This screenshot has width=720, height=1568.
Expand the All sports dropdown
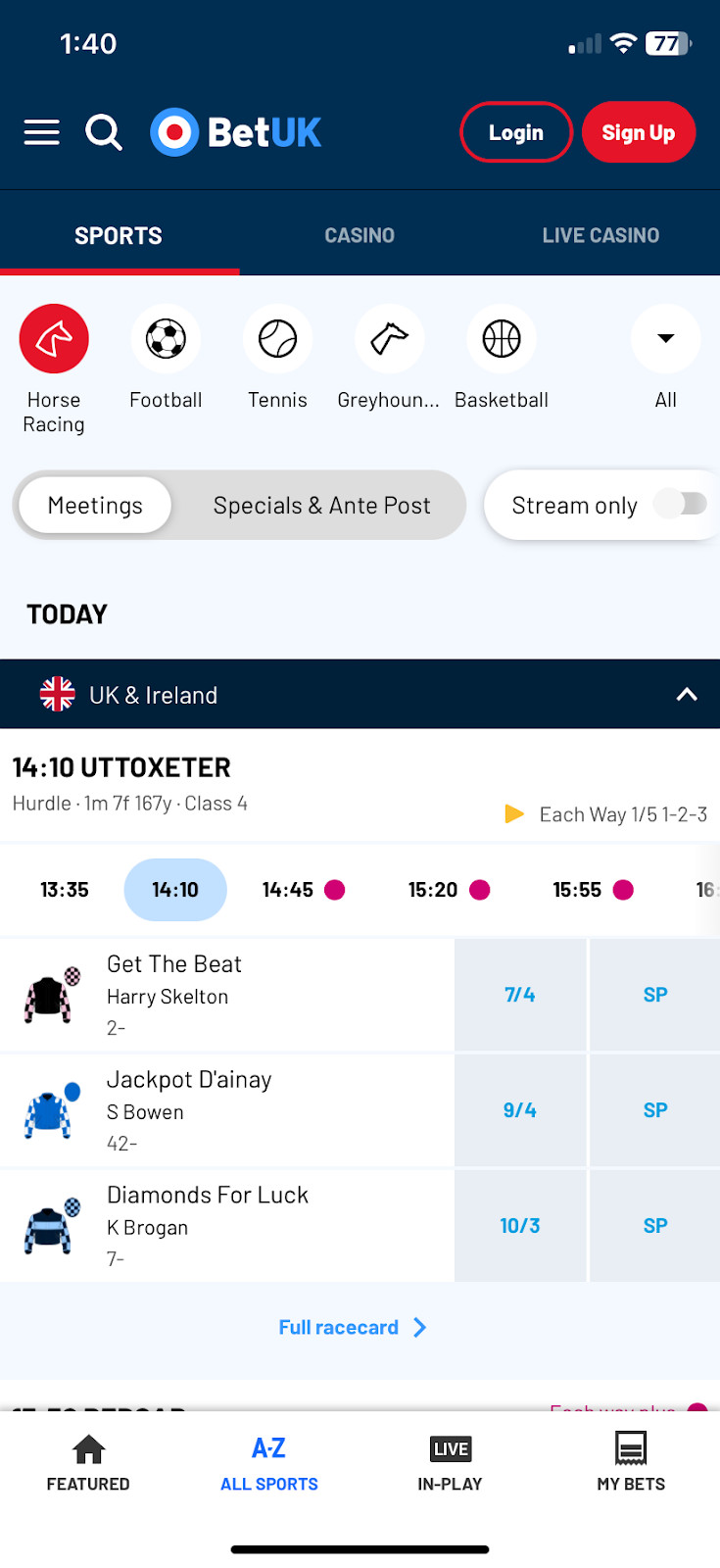(x=666, y=339)
